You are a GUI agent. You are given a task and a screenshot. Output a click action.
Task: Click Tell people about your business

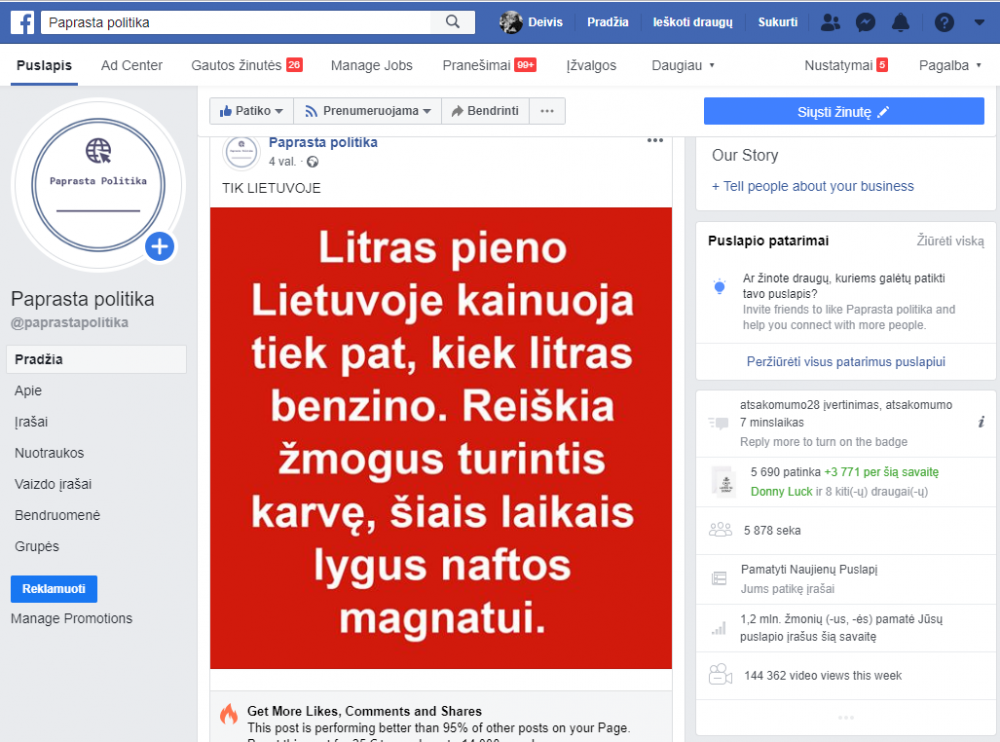pyautogui.click(x=812, y=186)
